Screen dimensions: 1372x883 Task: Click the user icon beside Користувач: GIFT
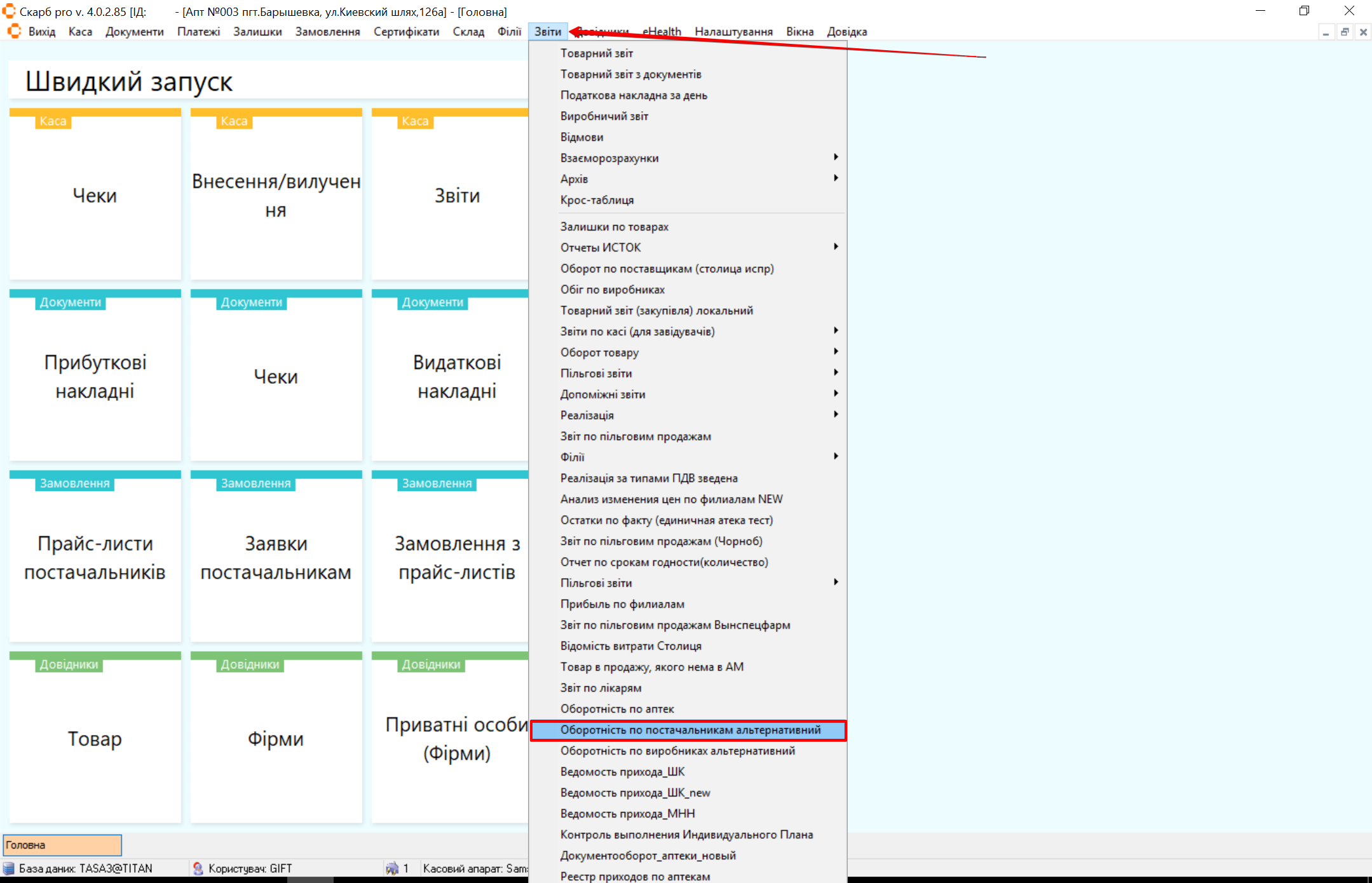point(198,868)
